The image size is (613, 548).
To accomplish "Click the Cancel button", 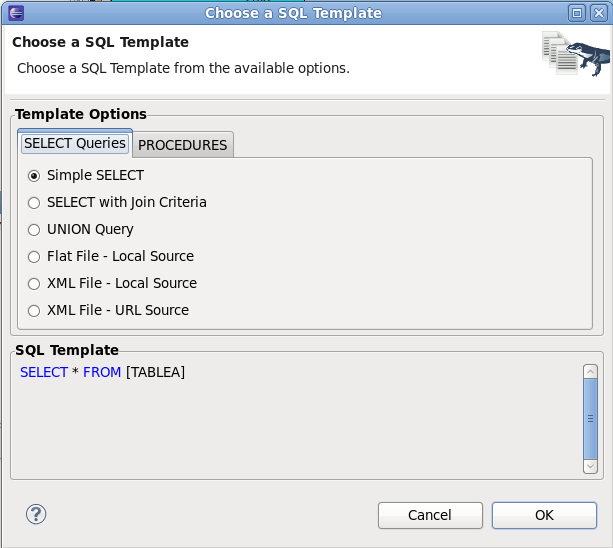I will click(x=430, y=515).
